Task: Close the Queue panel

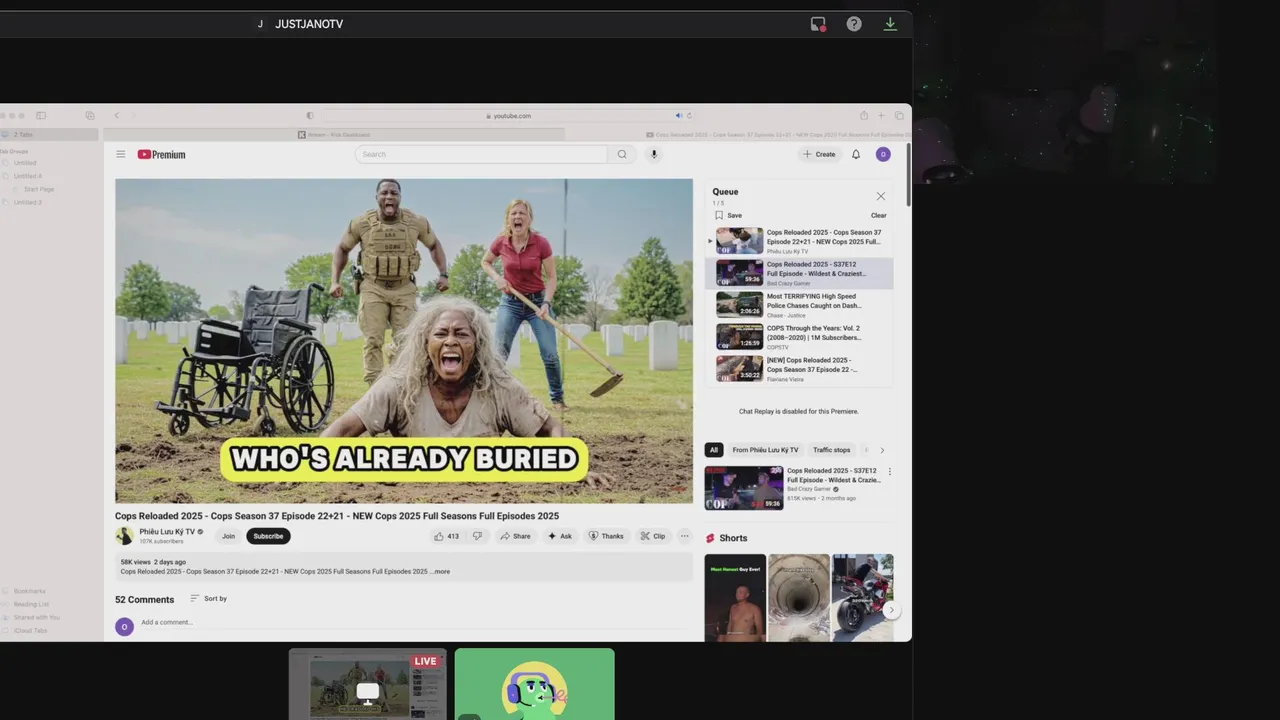Action: 881,196
